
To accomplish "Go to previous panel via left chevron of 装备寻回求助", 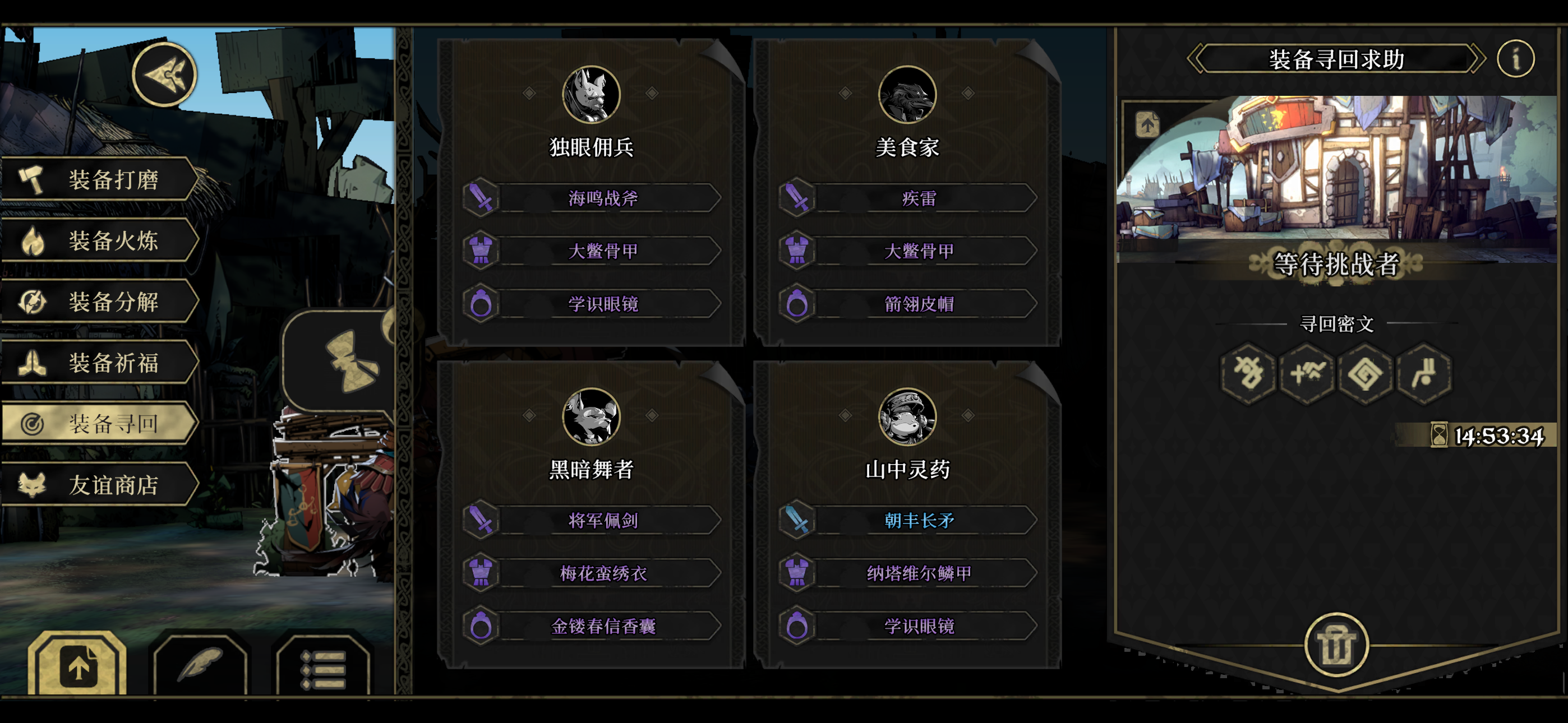I will point(1196,59).
